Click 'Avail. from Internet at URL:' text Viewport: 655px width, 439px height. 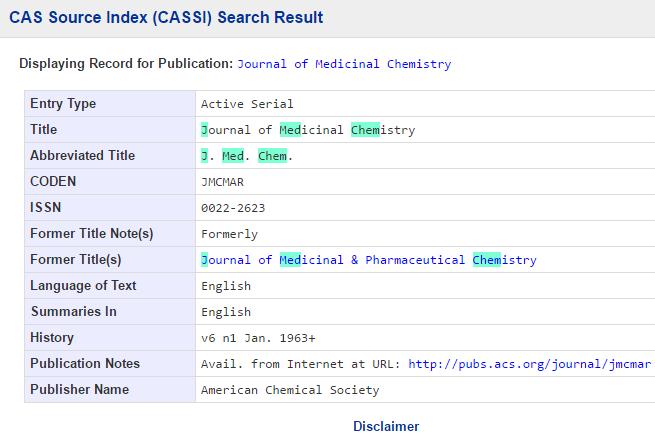tap(301, 364)
